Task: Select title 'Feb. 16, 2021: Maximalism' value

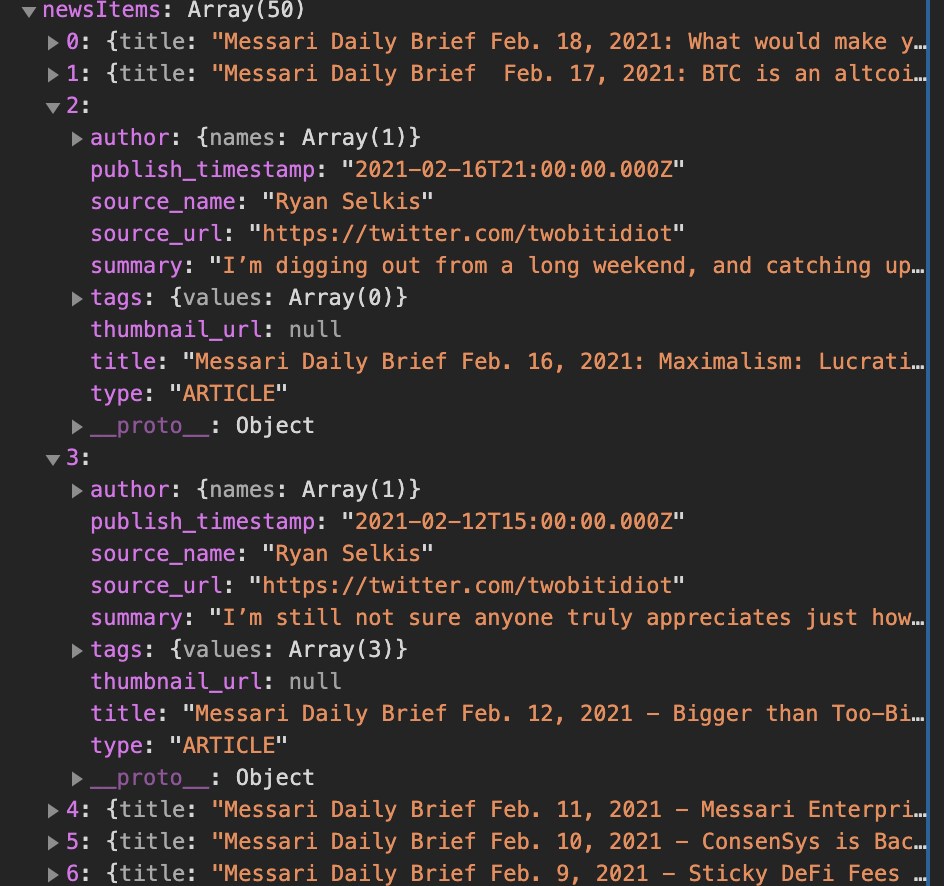Action: point(553,362)
